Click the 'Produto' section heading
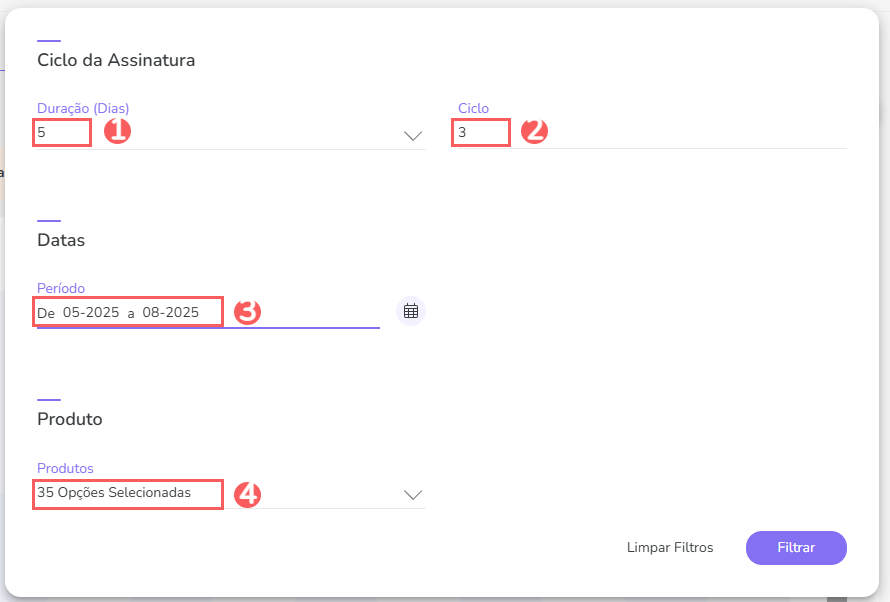 (x=70, y=419)
